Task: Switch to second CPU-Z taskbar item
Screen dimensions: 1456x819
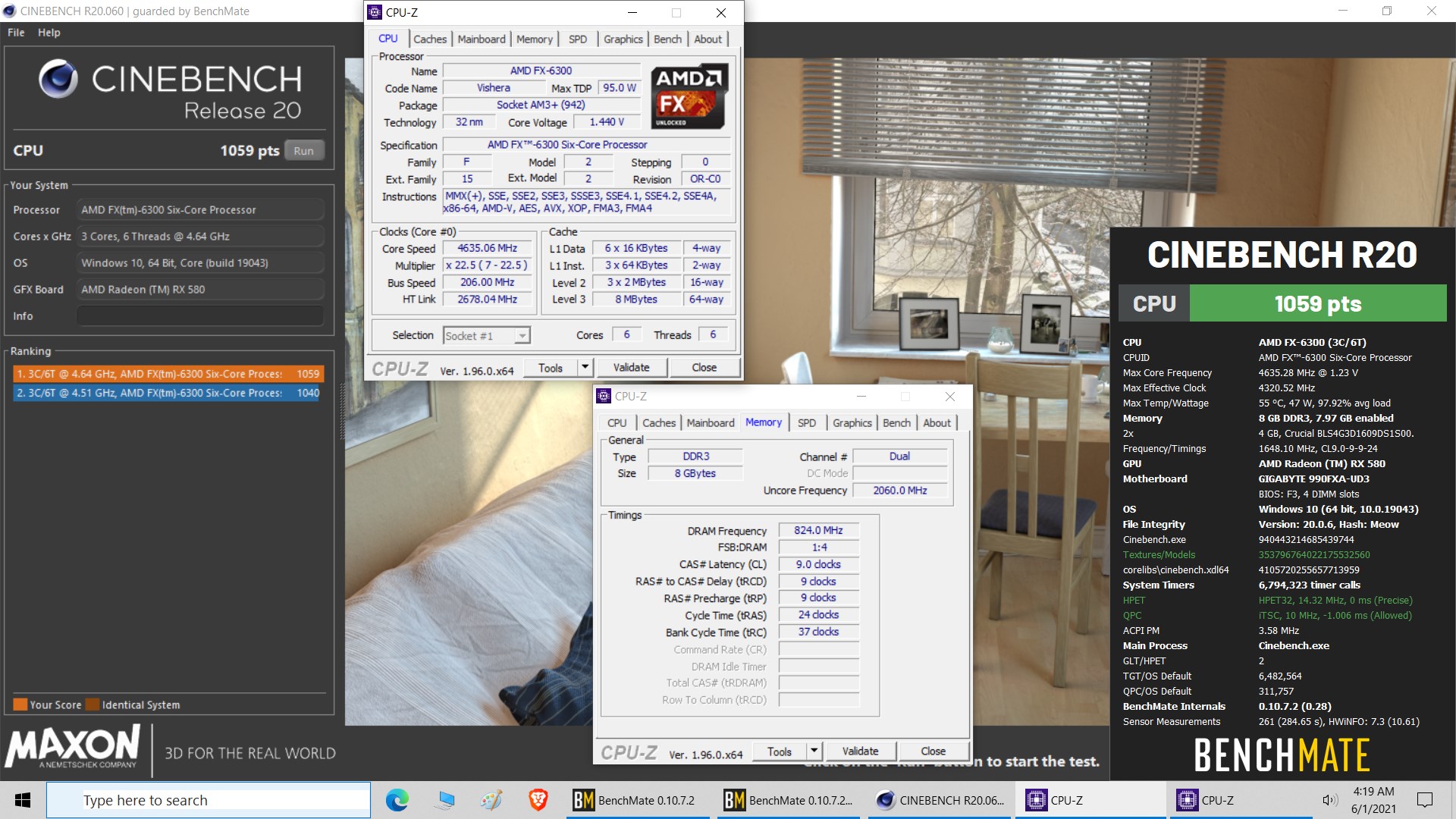Action: [1242, 800]
